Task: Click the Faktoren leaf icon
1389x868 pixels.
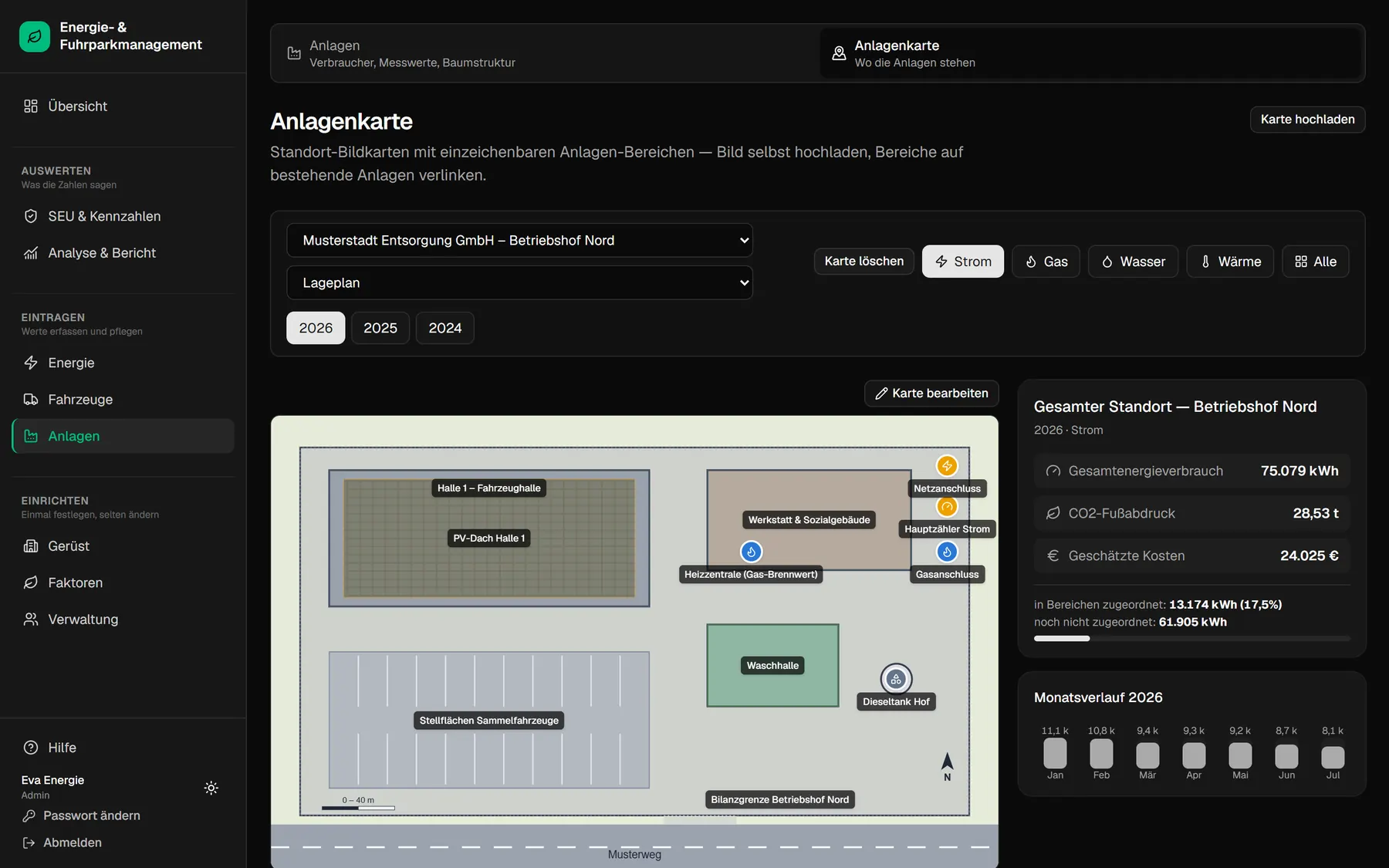Action: click(31, 583)
